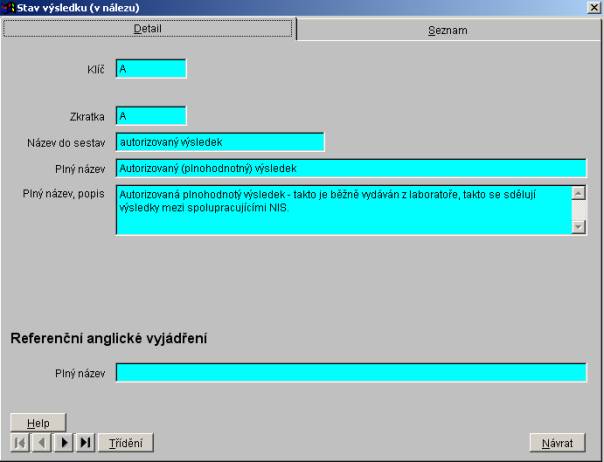Click the empty English Plný název field

[351, 373]
